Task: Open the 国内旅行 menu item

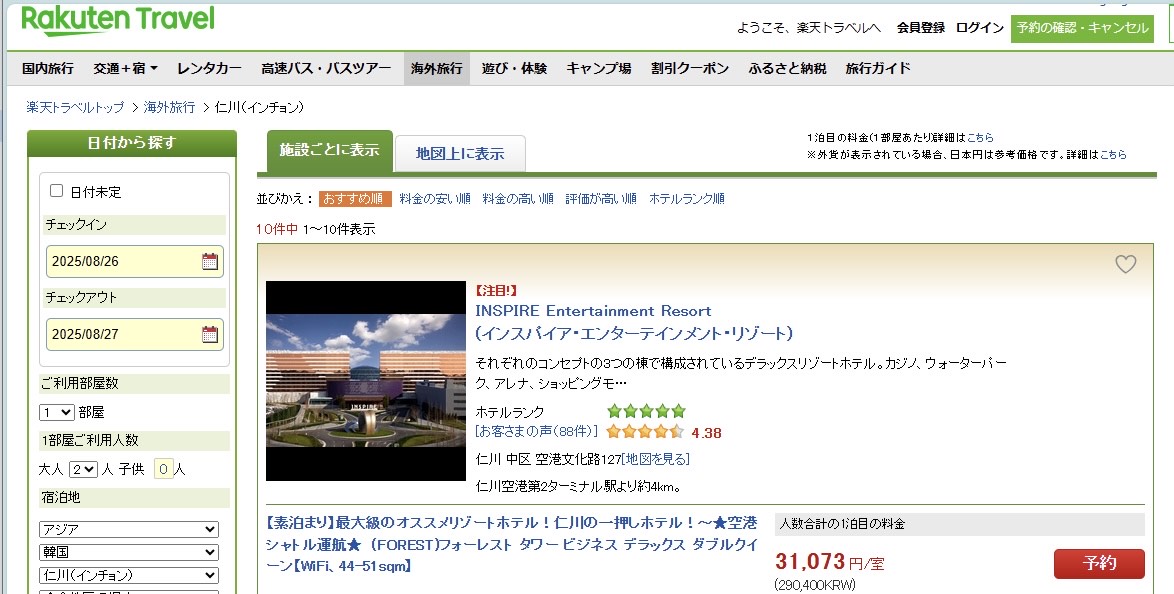Action: 48,68
